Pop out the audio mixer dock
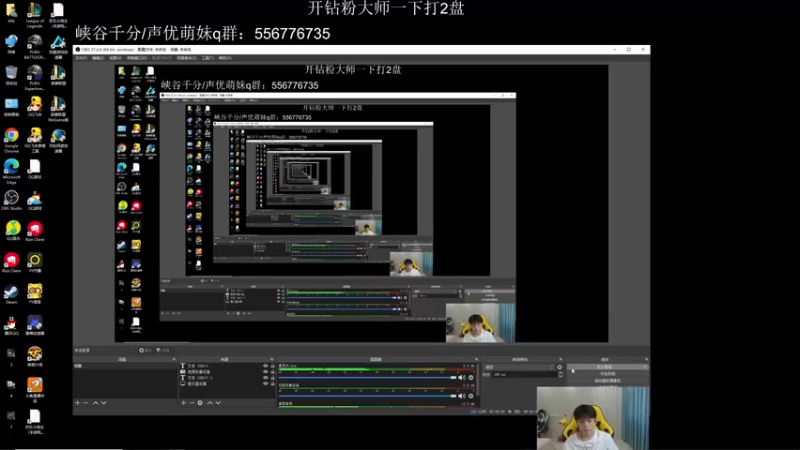 477,359
